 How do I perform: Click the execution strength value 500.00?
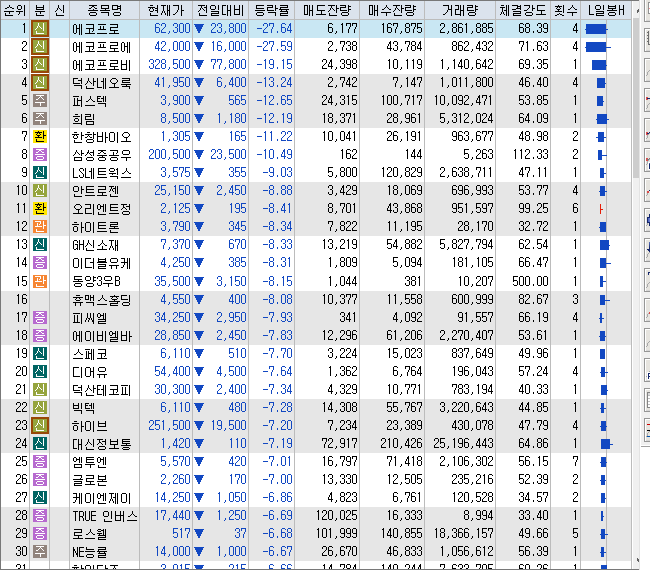coord(530,281)
